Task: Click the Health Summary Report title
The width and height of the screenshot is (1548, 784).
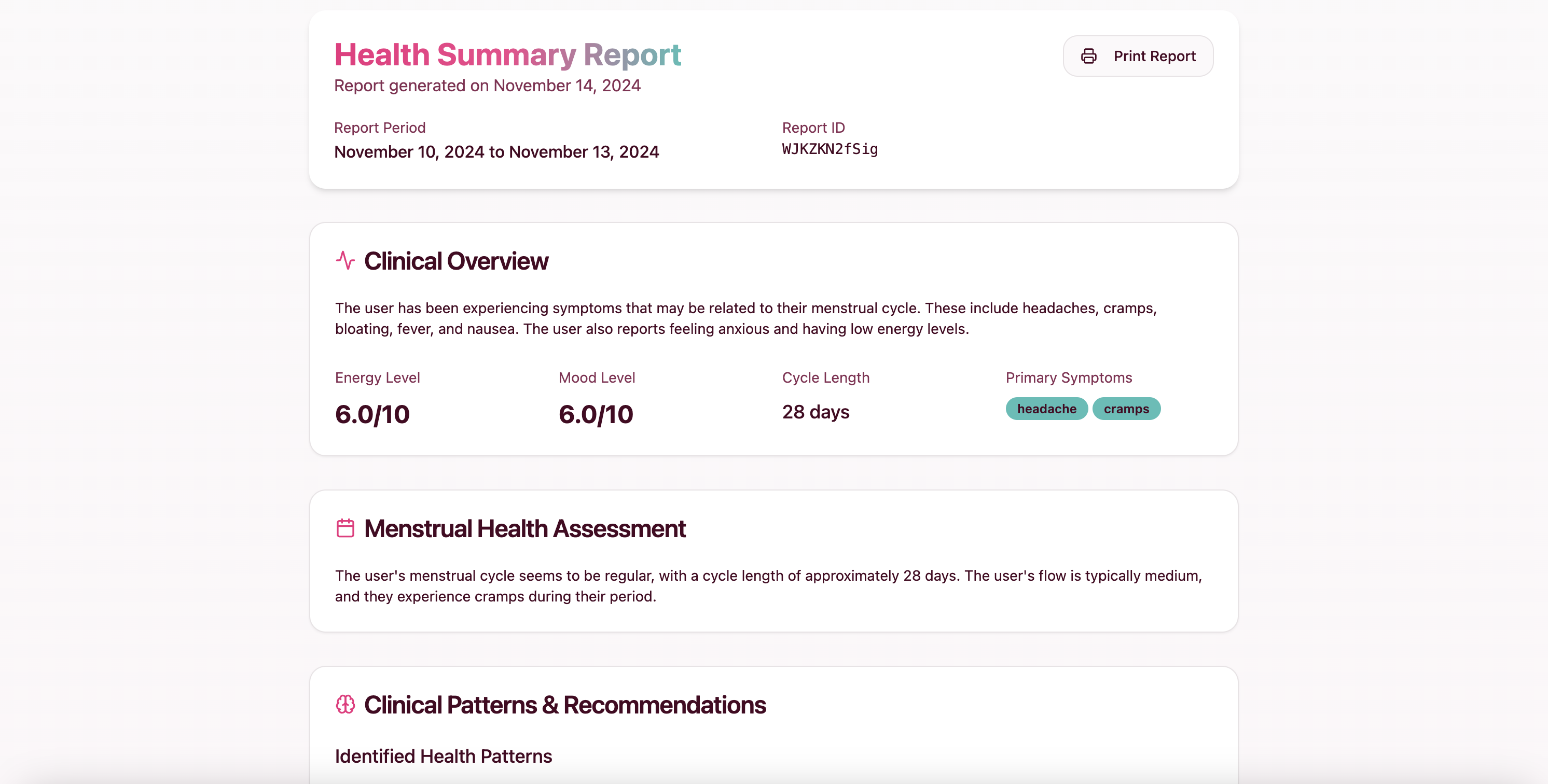Action: point(507,54)
